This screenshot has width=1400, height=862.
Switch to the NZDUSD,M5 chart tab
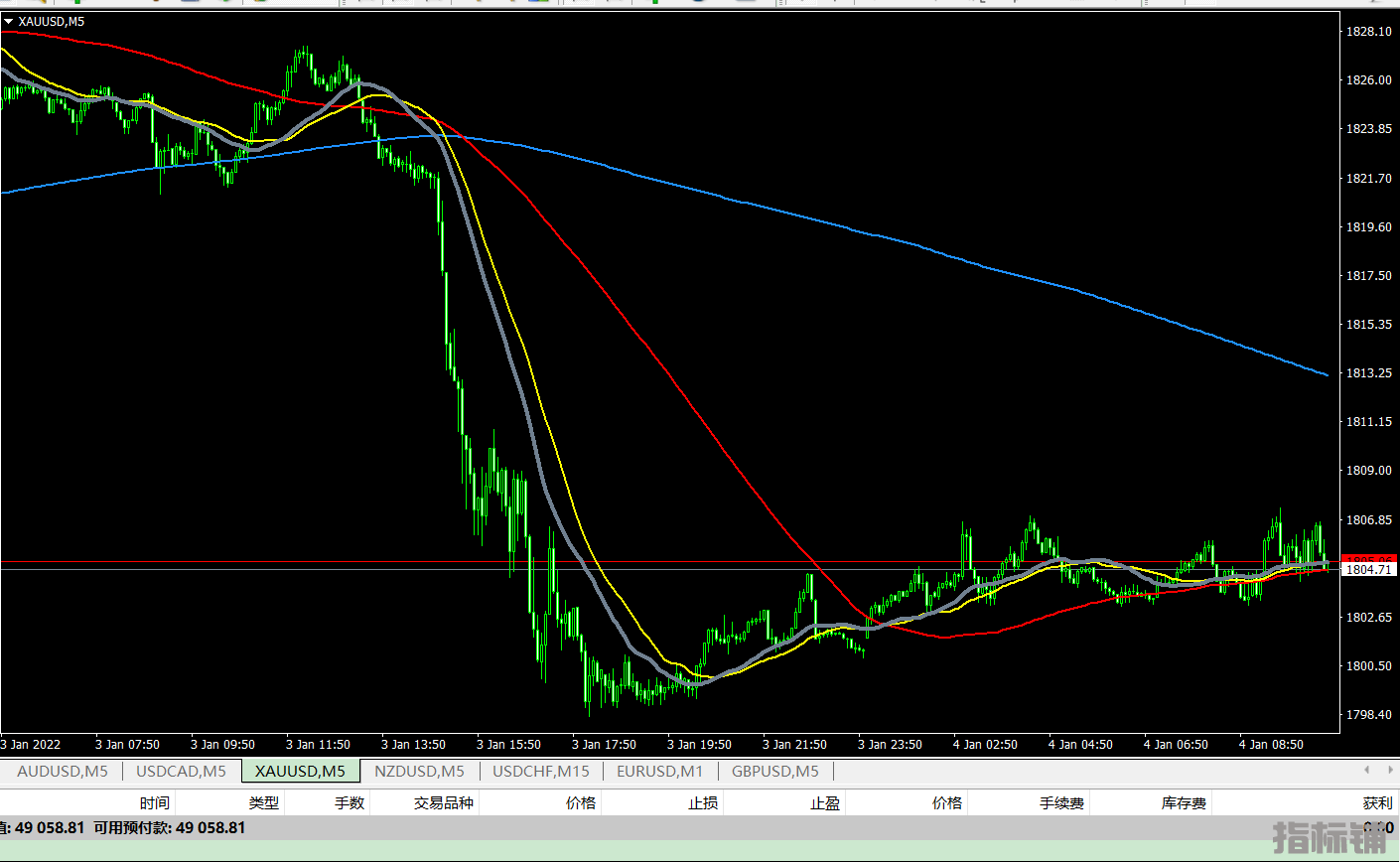[x=419, y=772]
